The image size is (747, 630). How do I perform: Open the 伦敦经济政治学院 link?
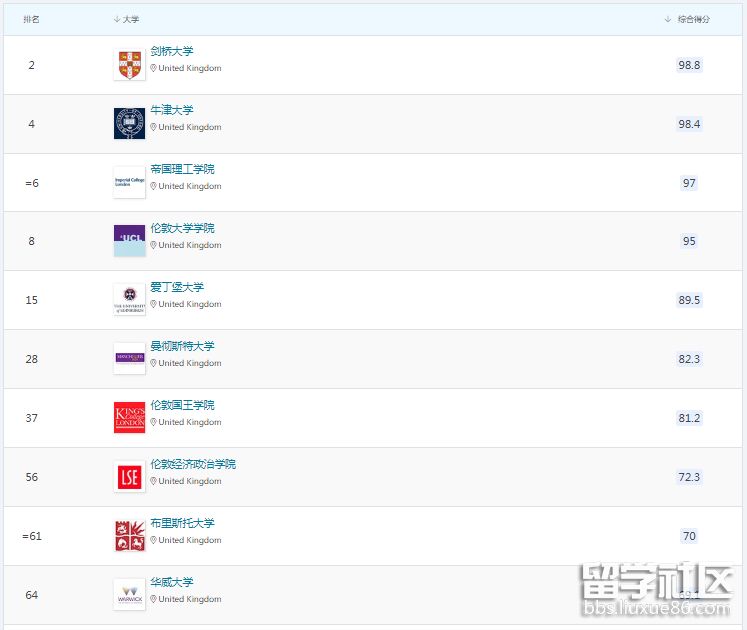point(193,464)
